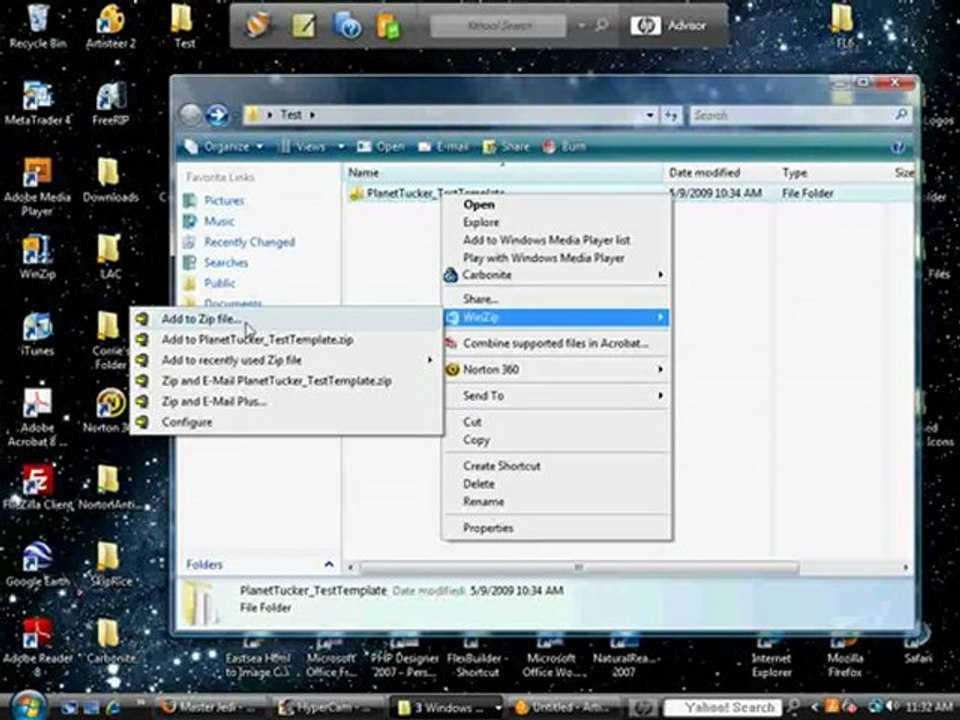Open the Pictures favorite link
This screenshot has height=720, width=960.
pos(224,200)
